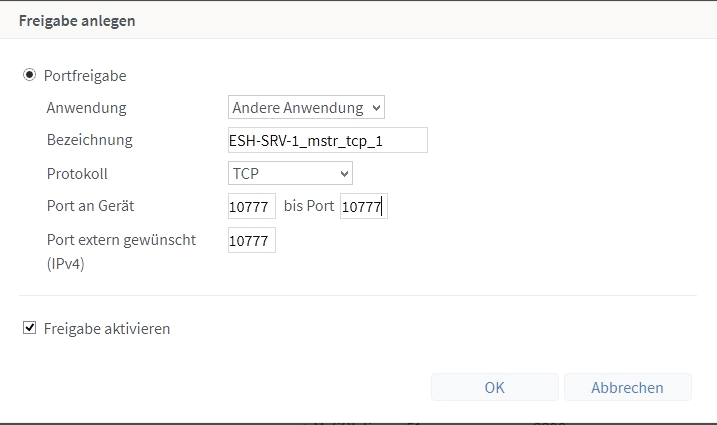Viewport: 717px width, 425px height.
Task: Click the Anwendung field label
Action: (86, 108)
